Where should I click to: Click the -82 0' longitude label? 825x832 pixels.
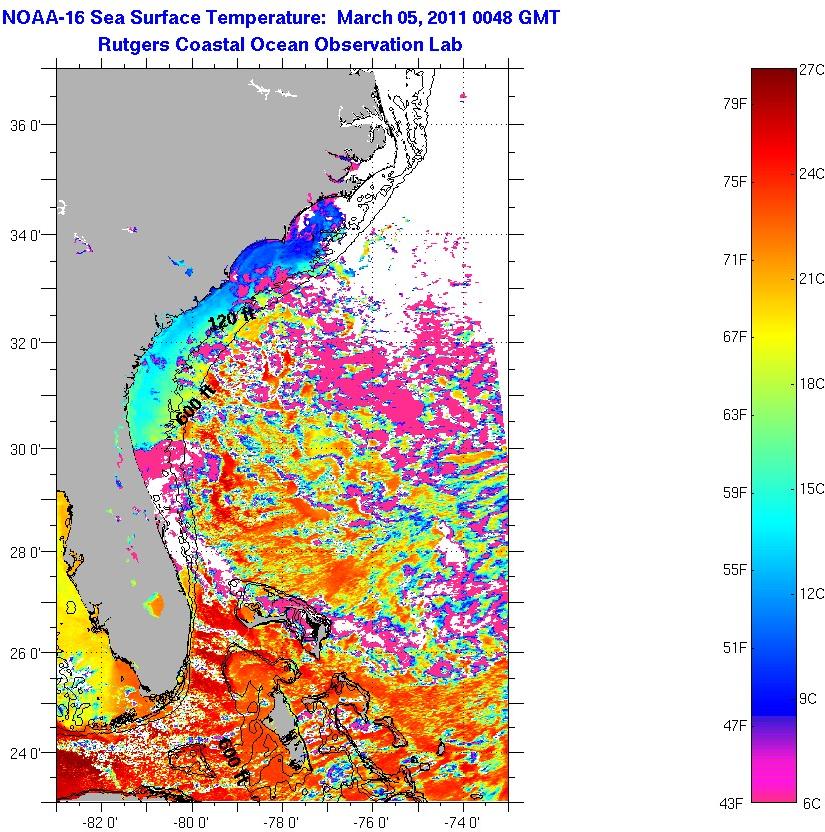(101, 822)
